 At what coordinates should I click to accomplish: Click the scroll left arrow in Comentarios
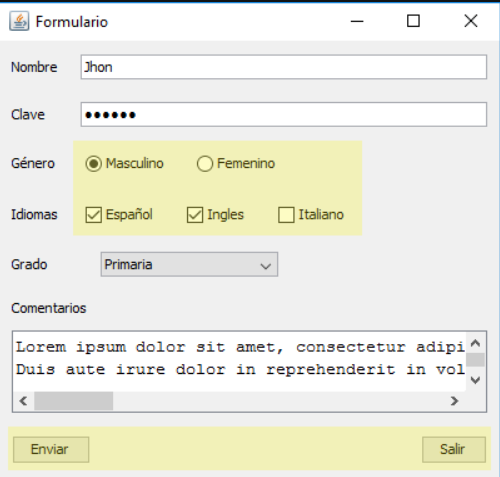point(23,401)
